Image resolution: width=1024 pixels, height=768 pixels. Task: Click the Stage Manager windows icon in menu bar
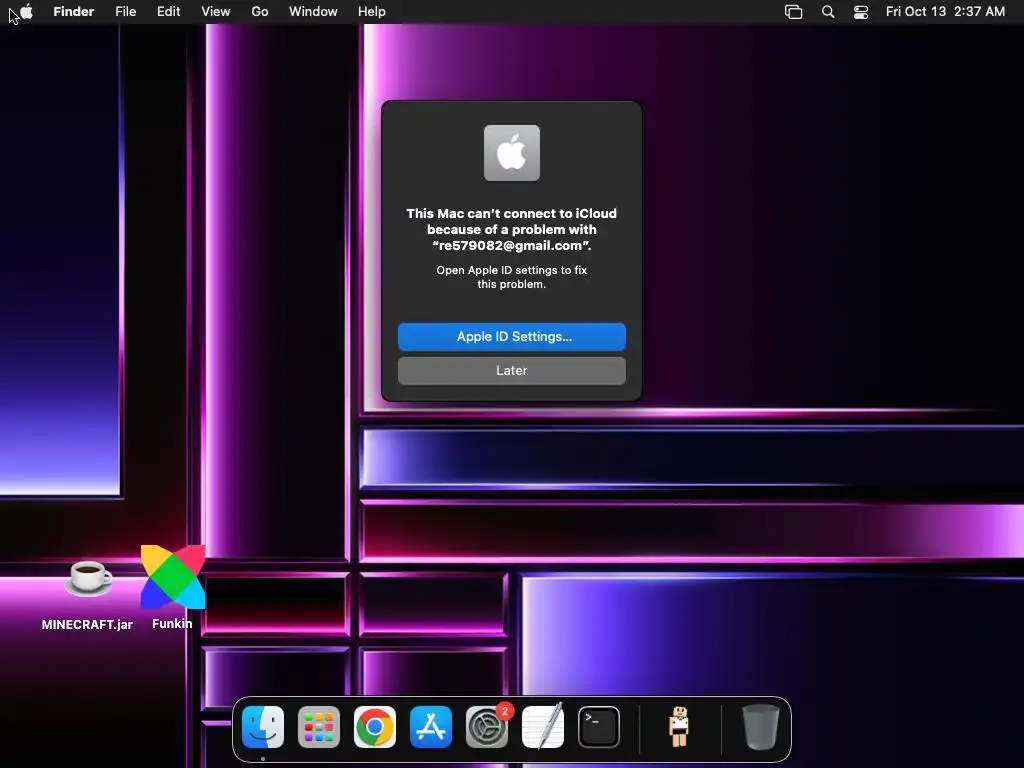(793, 12)
